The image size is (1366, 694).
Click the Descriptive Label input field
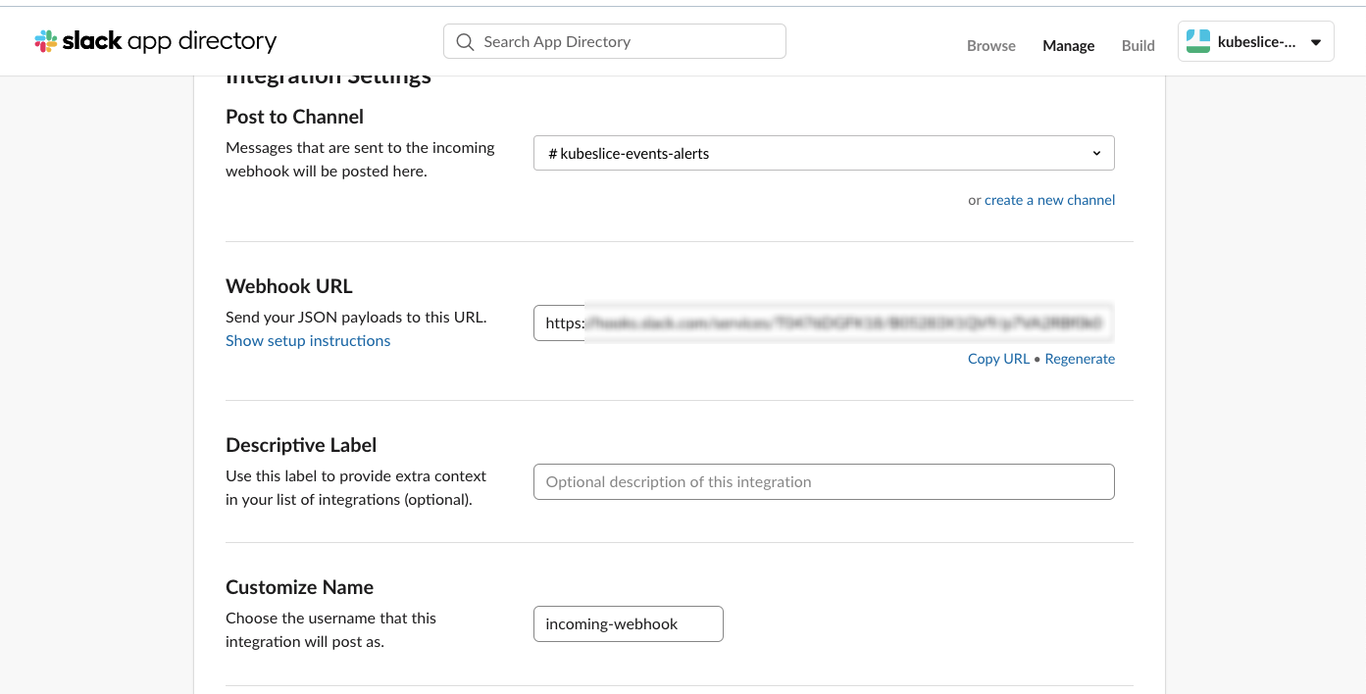coord(824,481)
